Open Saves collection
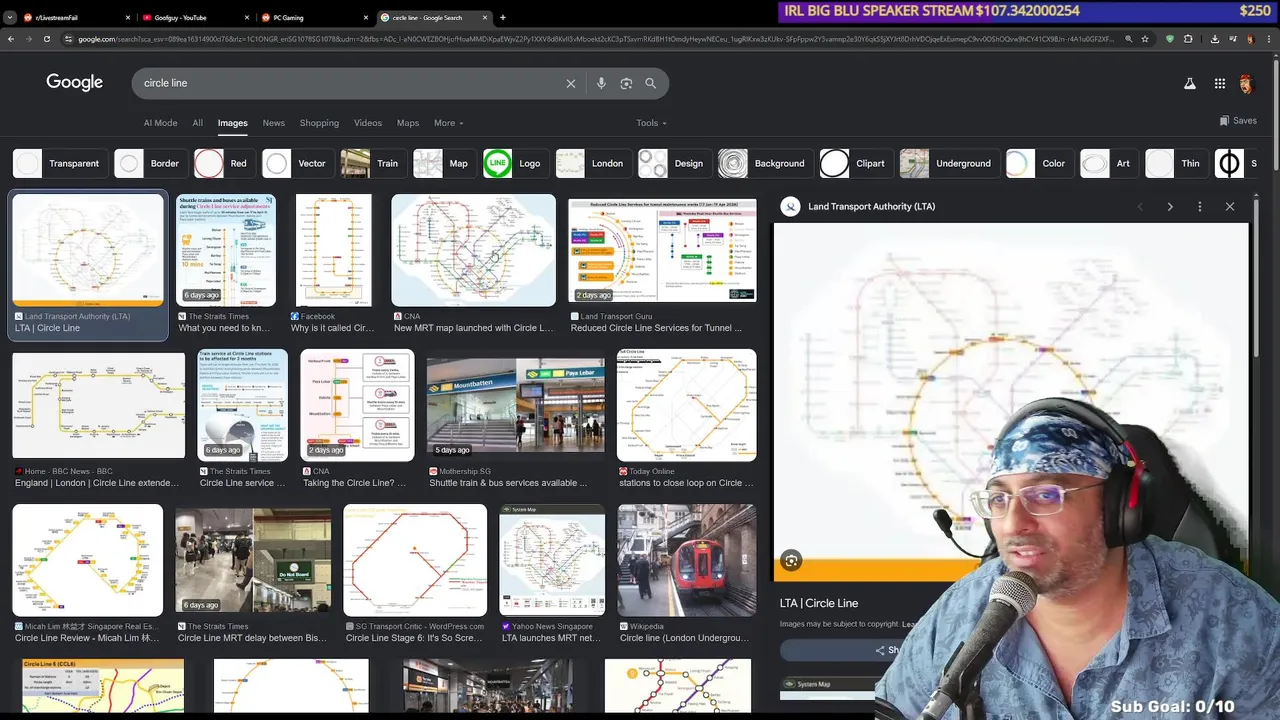 1238,121
